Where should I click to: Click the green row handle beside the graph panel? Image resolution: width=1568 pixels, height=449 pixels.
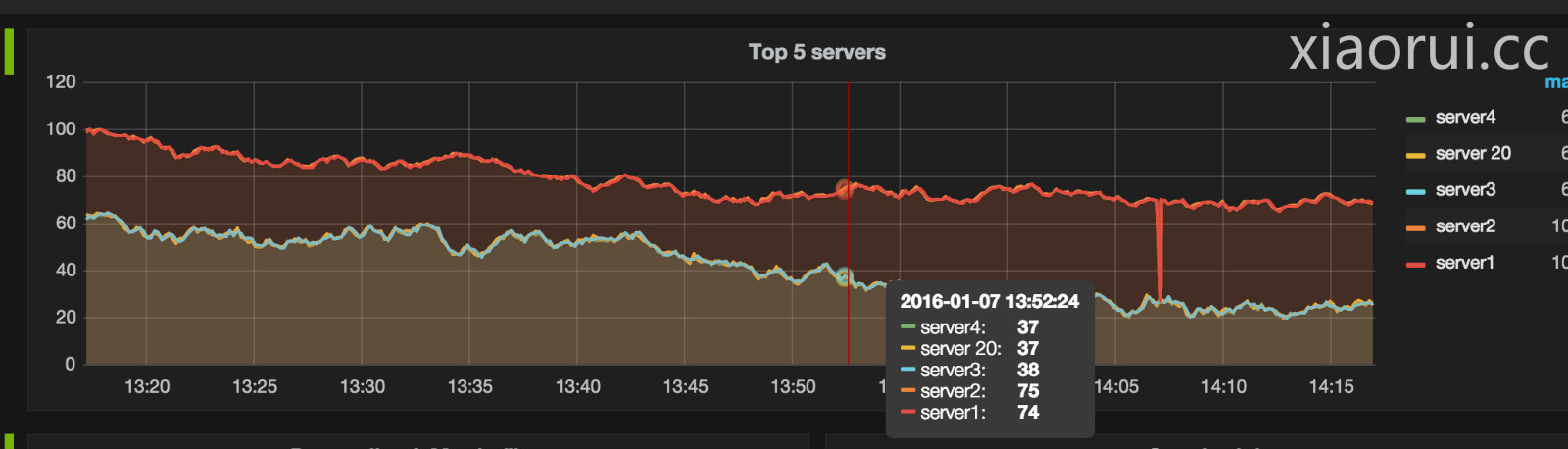click(x=9, y=52)
